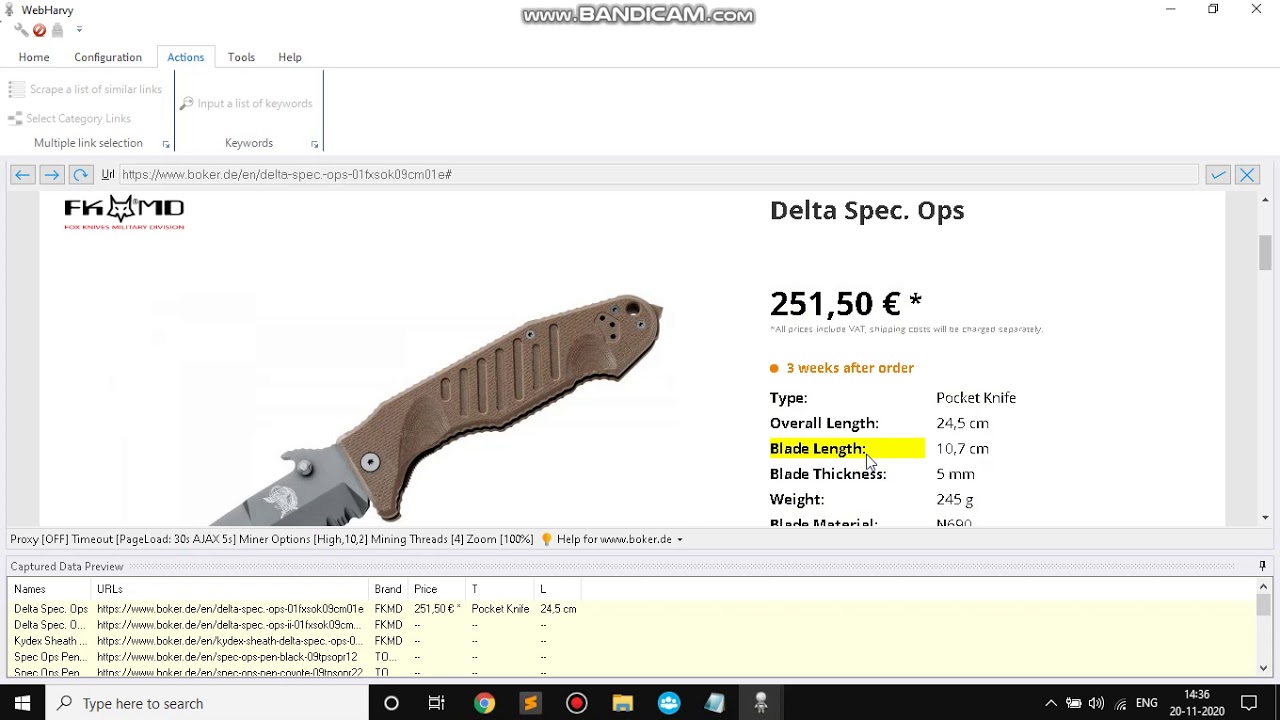
Task: Open File Explorer from the taskbar
Action: 623,703
